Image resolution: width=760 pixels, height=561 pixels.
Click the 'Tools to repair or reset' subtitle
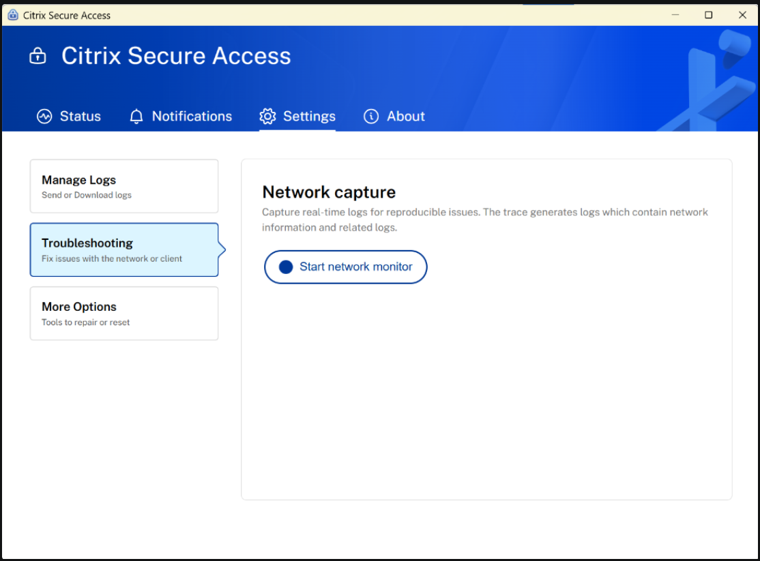86,322
